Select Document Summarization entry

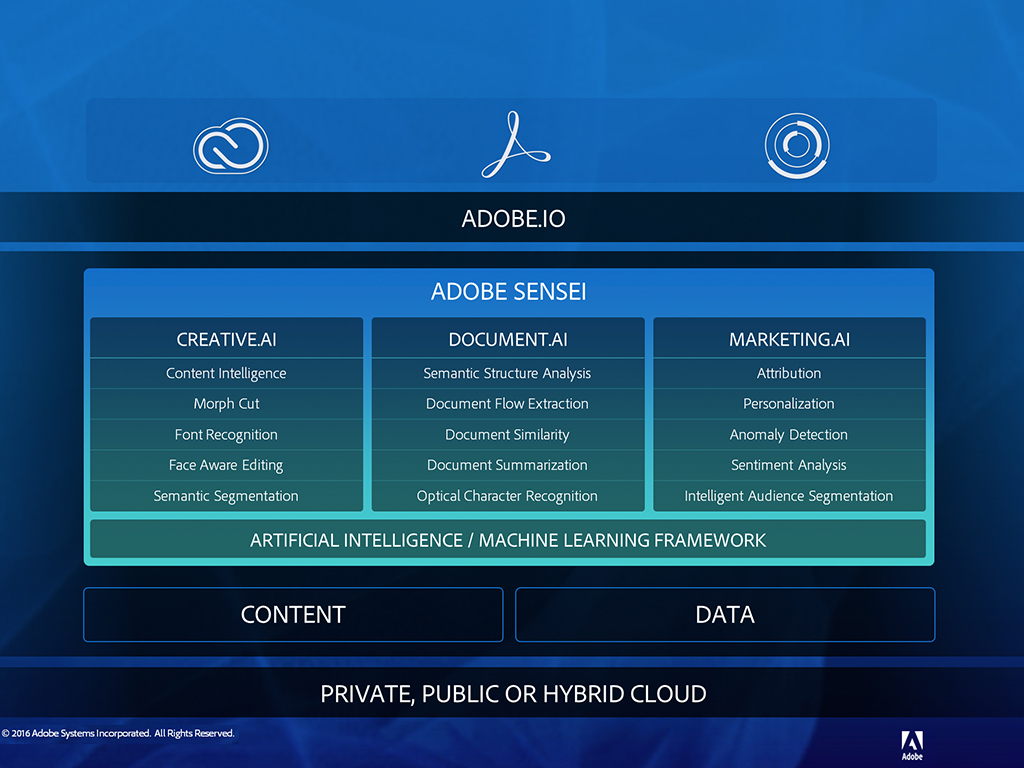point(507,465)
